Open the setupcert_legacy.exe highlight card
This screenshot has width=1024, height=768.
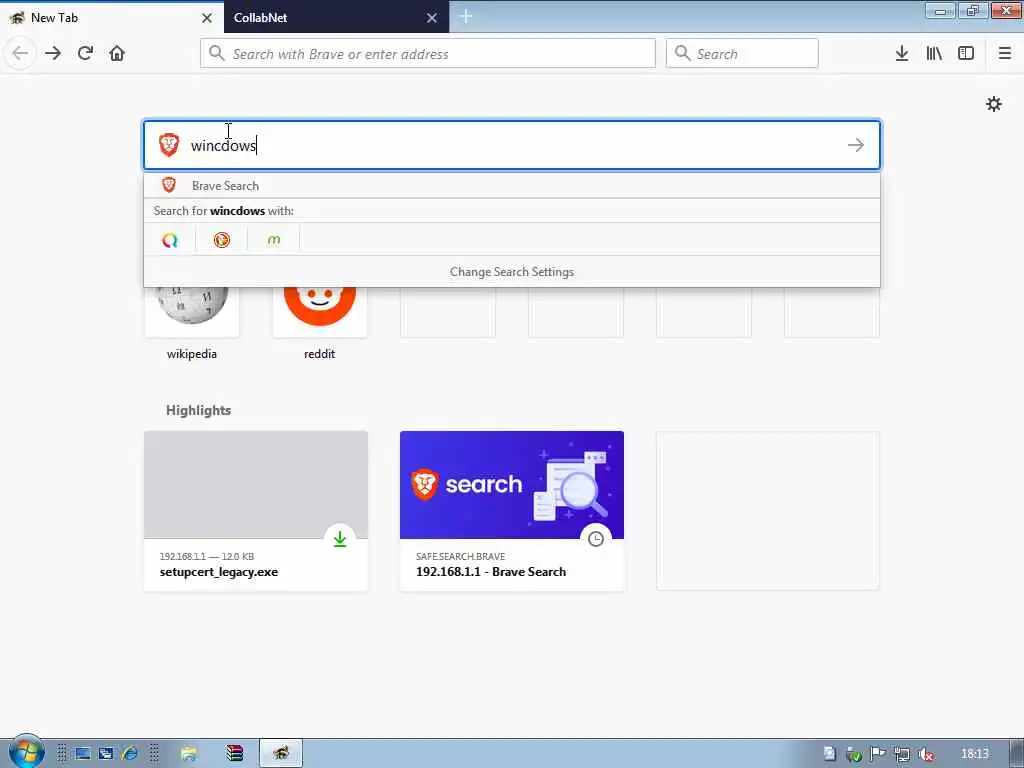point(256,511)
